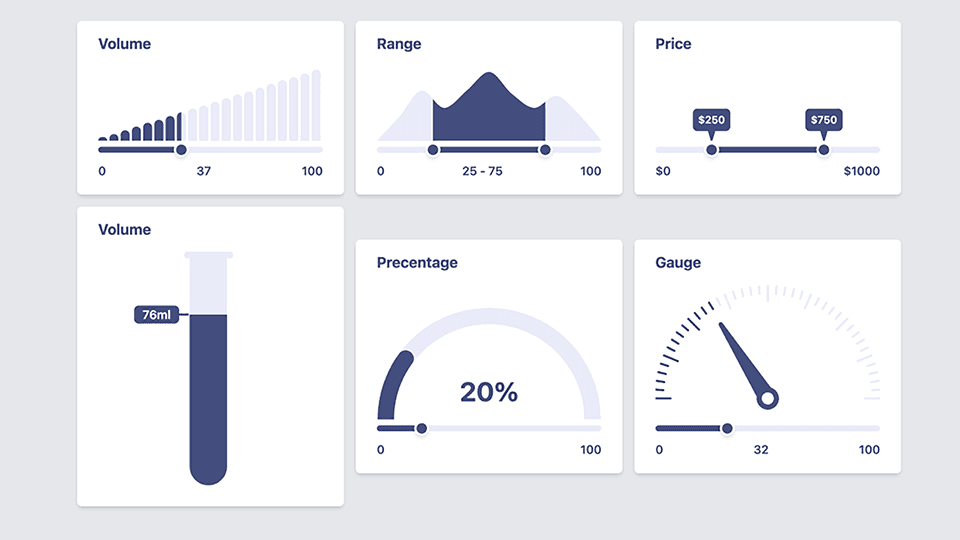This screenshot has width=960, height=540.
Task: Click the Range slider right handle
Action: (x=545, y=150)
